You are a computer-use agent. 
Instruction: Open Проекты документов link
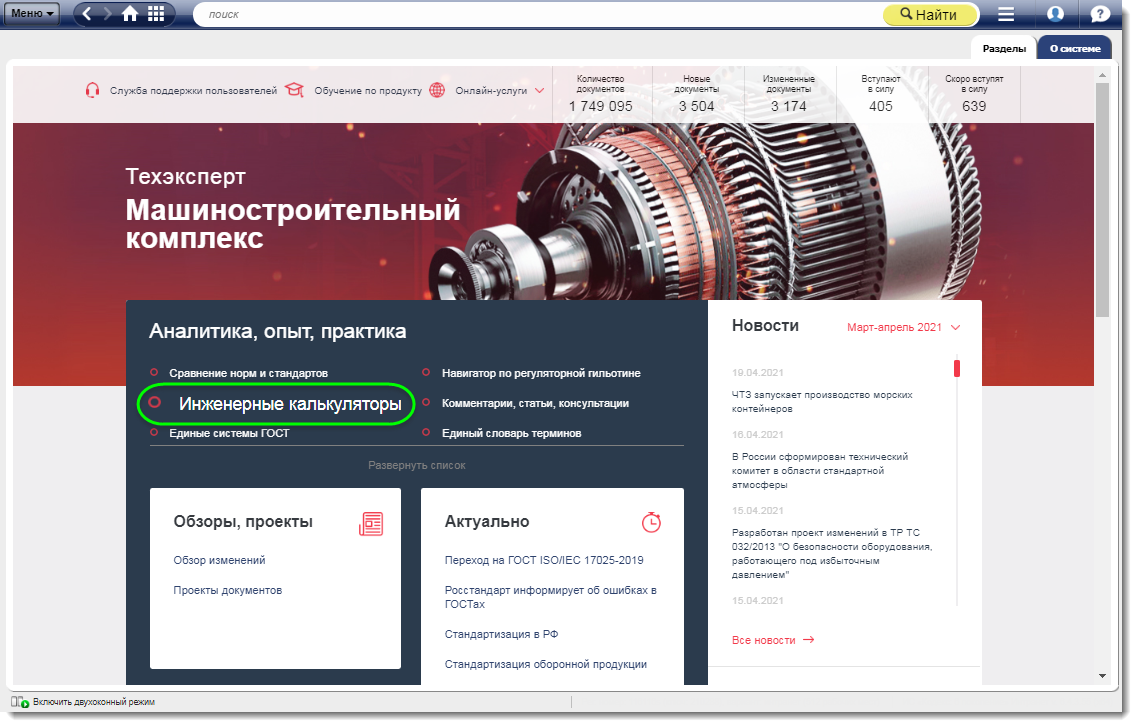coord(227,591)
